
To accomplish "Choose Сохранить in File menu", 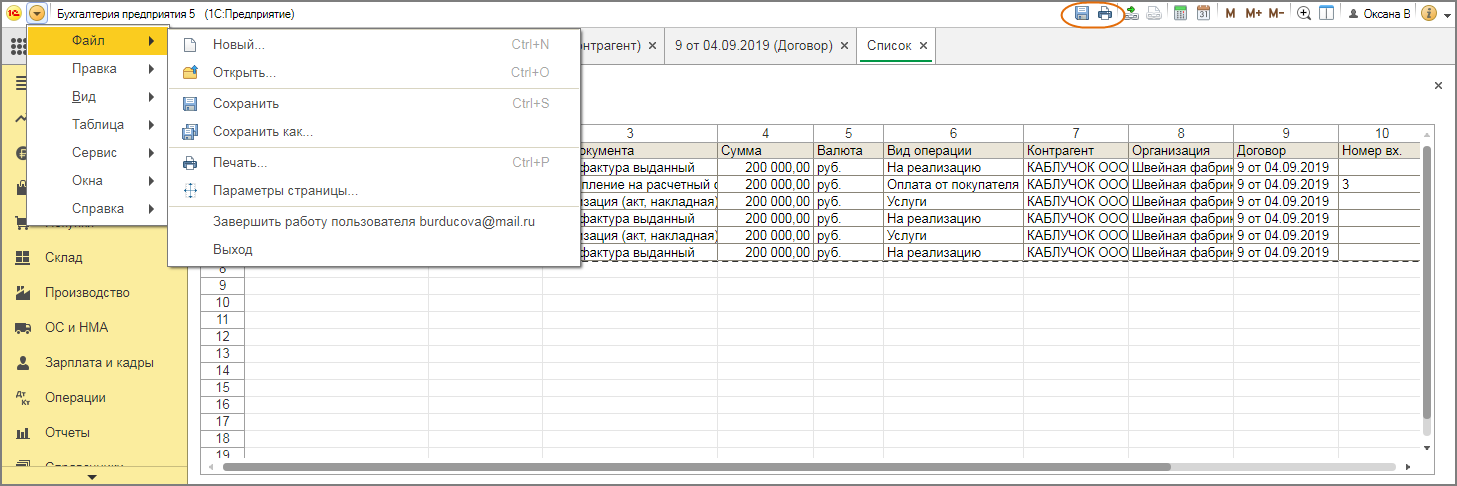I will coord(374,104).
